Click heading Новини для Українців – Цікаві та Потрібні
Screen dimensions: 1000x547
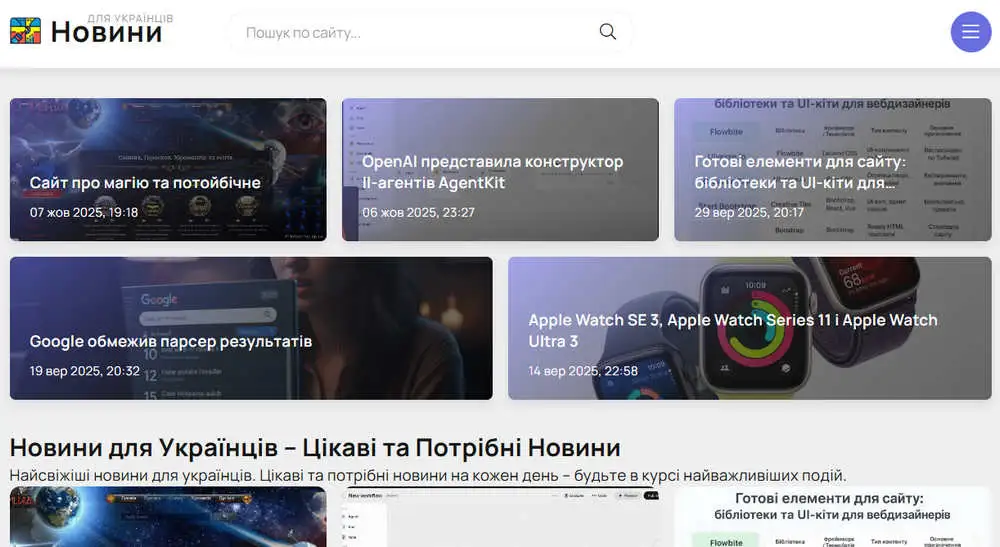tap(315, 448)
